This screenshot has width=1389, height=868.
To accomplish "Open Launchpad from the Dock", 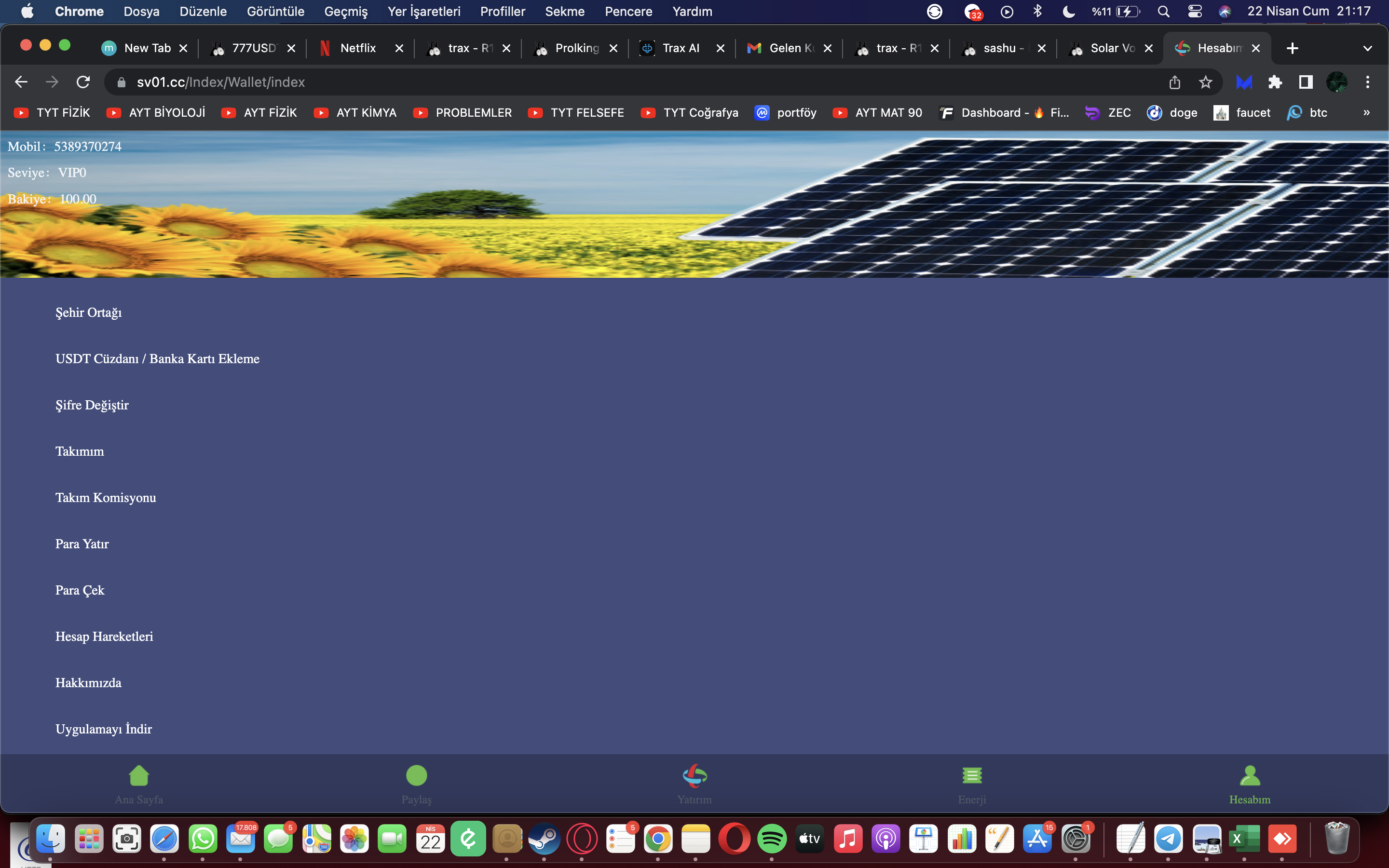I will click(89, 839).
